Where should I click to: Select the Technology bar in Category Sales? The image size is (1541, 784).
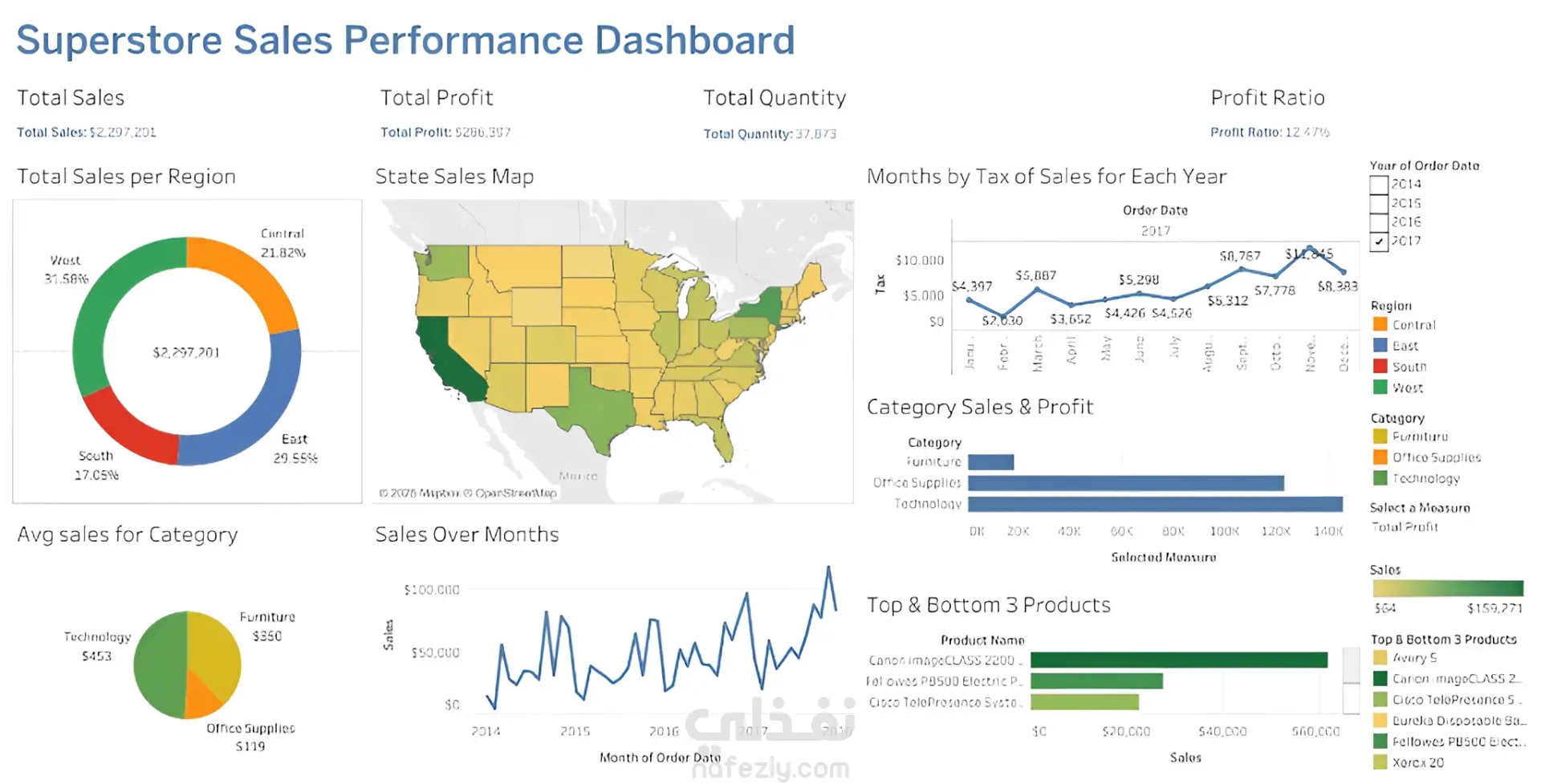click(1155, 504)
